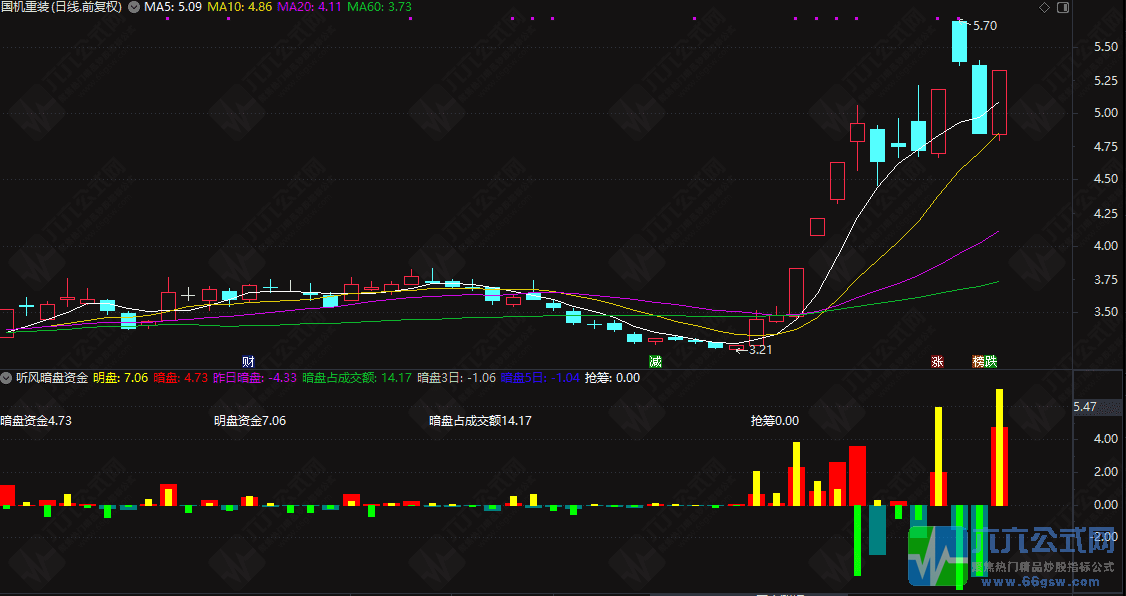
Task: Click the 跌 event marker
Action: tap(991, 361)
